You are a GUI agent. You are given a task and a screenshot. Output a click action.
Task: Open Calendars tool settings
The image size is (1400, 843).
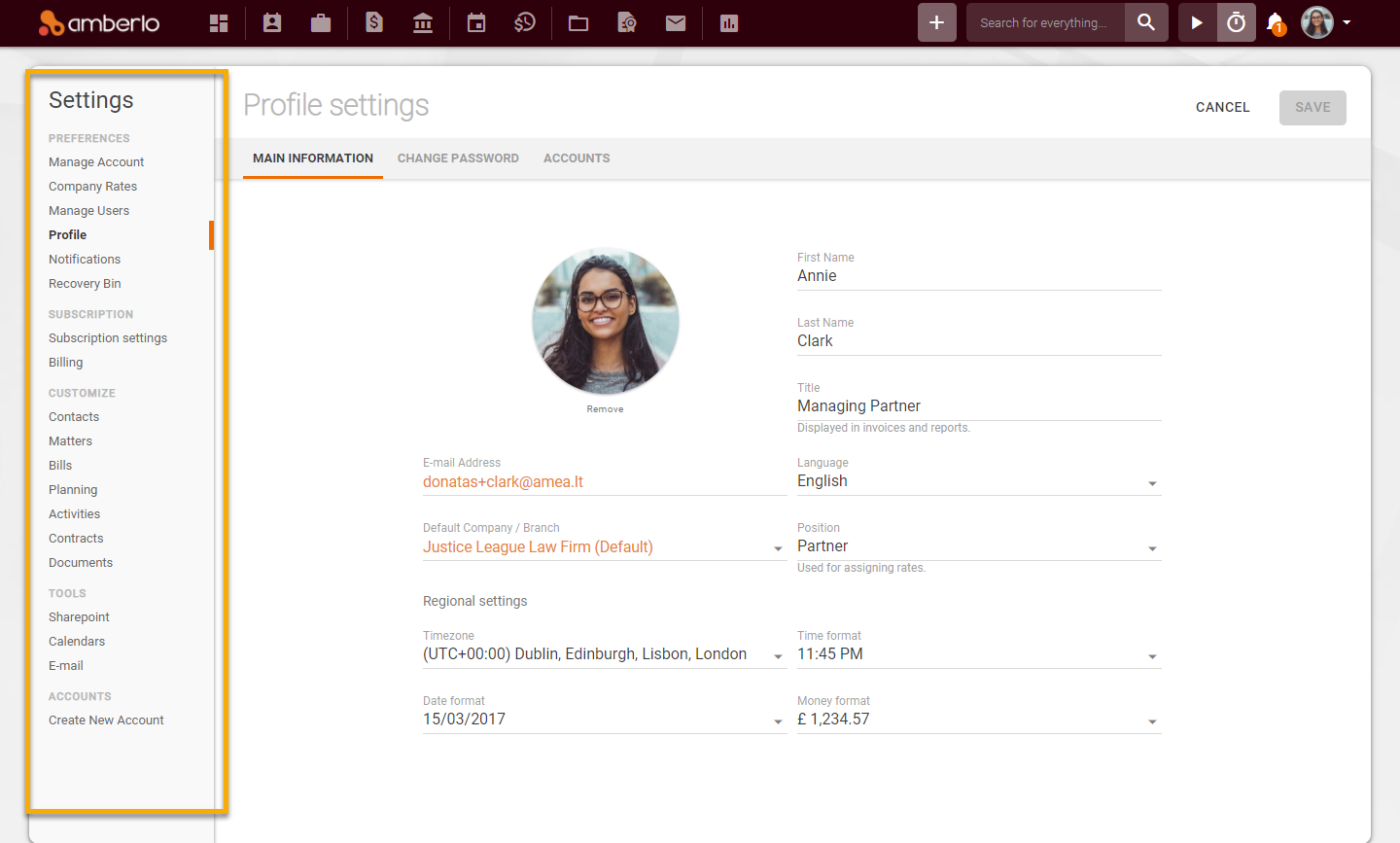click(x=77, y=642)
